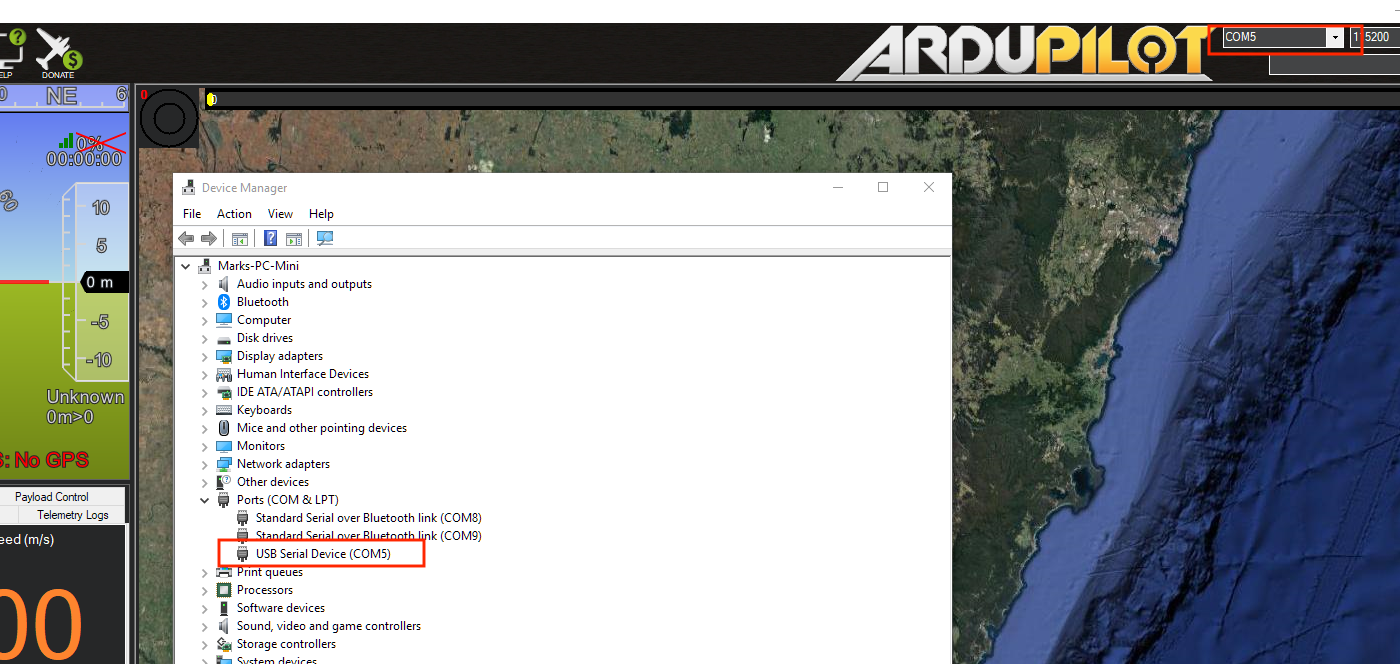Switch to the Payload Control tab

52,497
